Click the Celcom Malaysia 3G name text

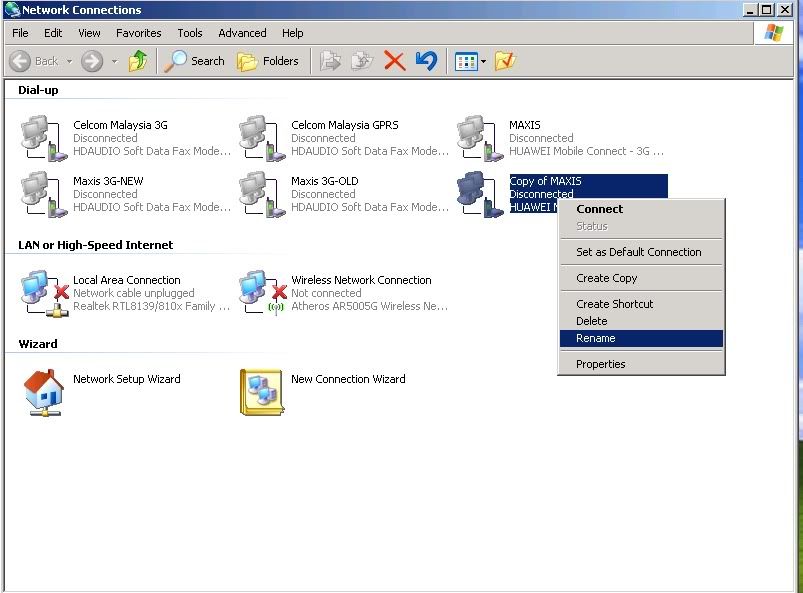pyautogui.click(x=120, y=125)
